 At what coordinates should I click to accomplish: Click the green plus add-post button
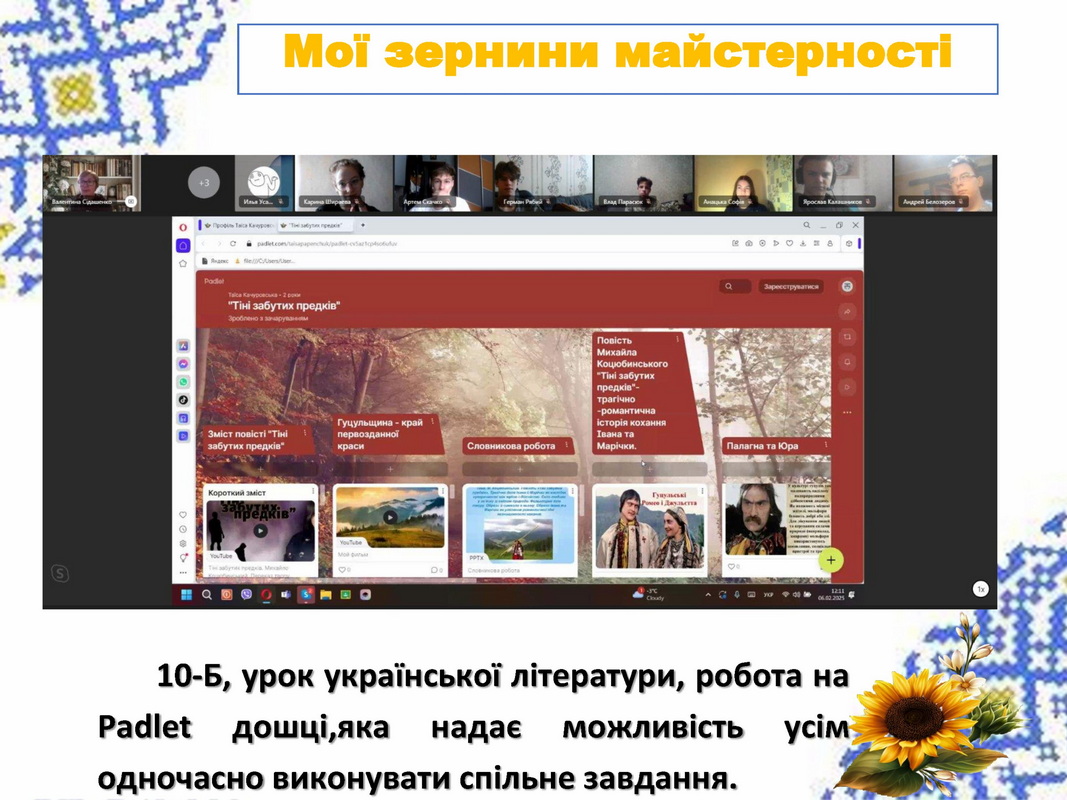click(831, 560)
